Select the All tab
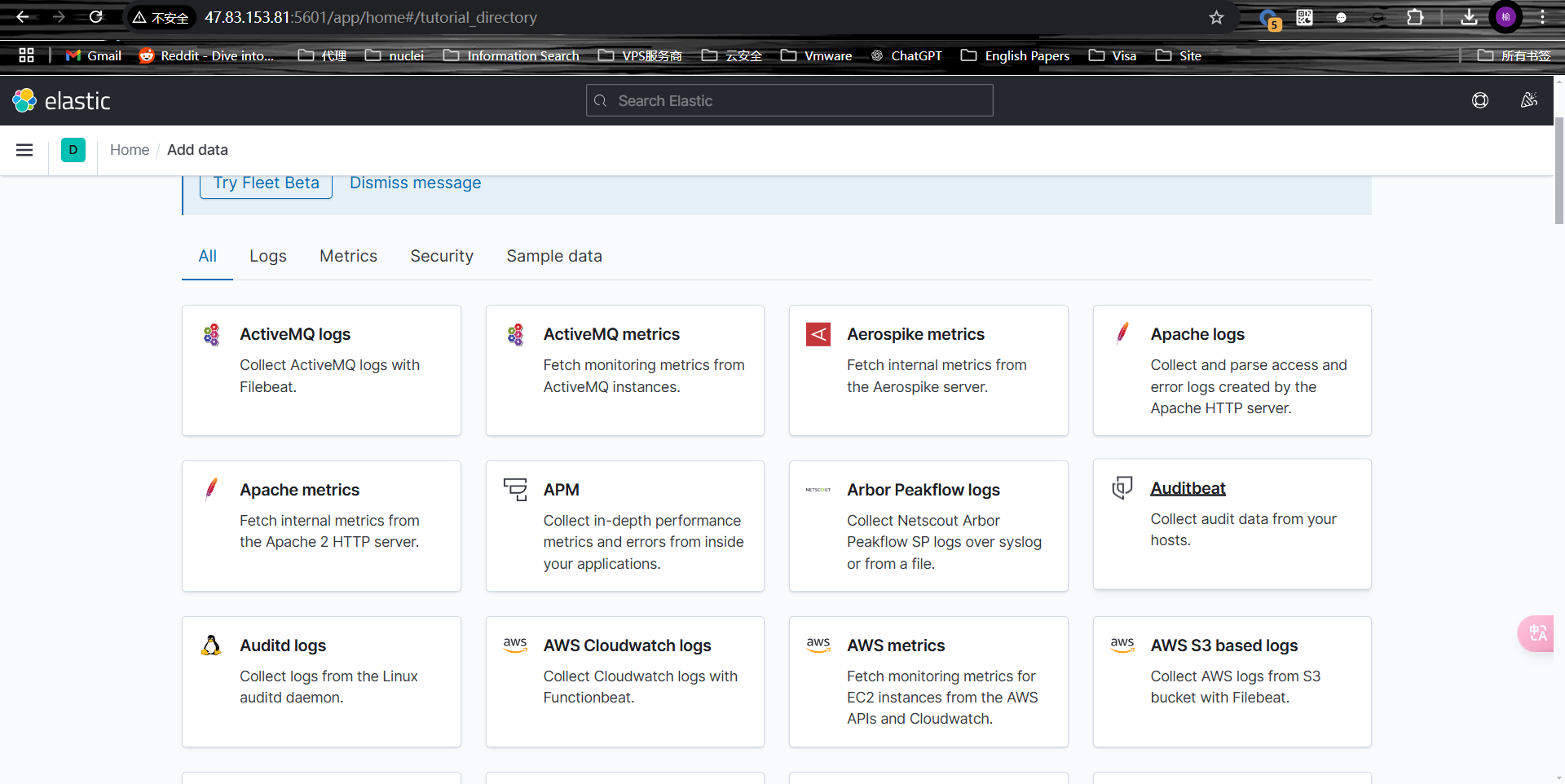Image resolution: width=1565 pixels, height=784 pixels. click(x=208, y=256)
